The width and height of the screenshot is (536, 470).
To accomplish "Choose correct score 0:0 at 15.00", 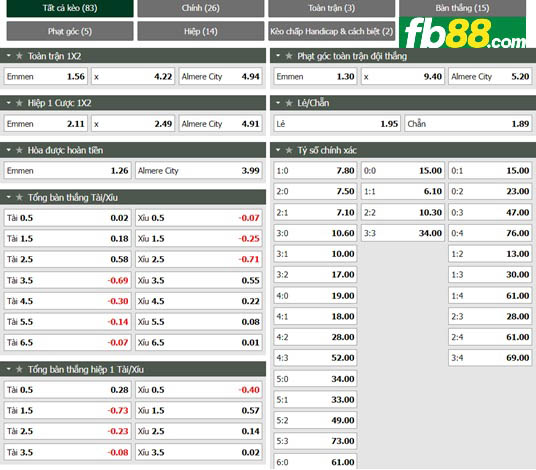I will tap(403, 170).
